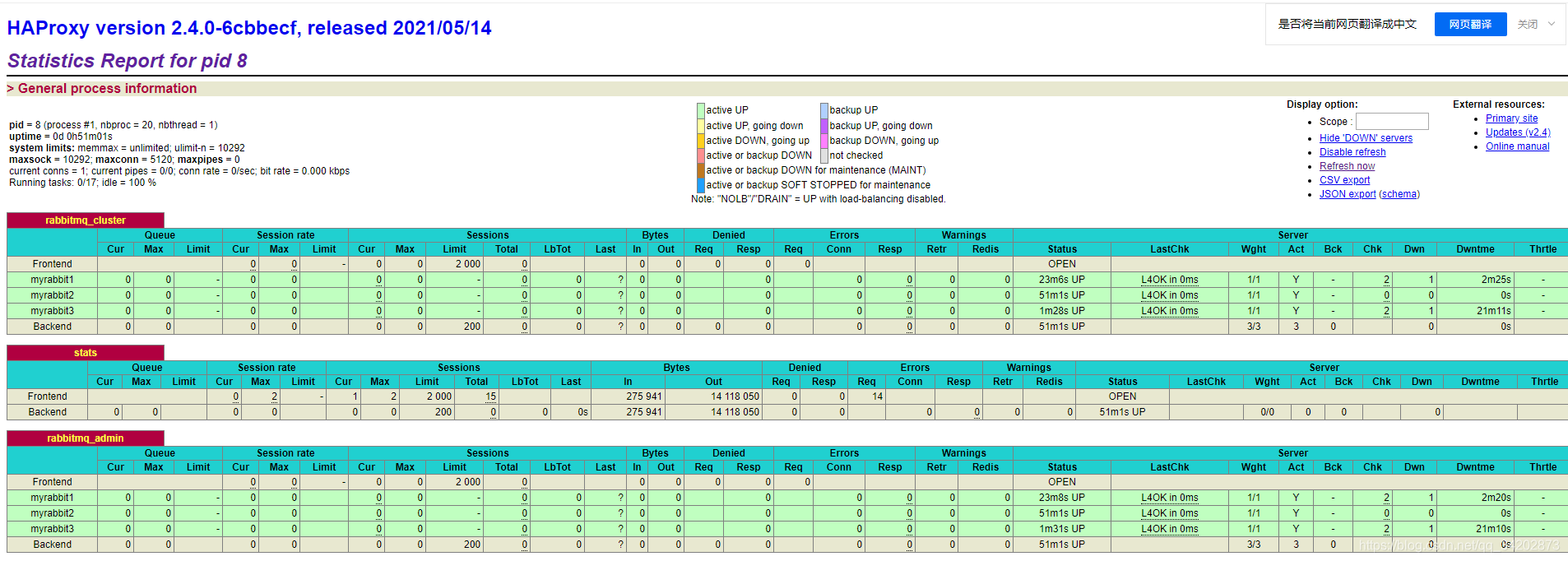Click the SOFT STOPPED legend color swatch
1568x561 pixels.
coord(701,185)
